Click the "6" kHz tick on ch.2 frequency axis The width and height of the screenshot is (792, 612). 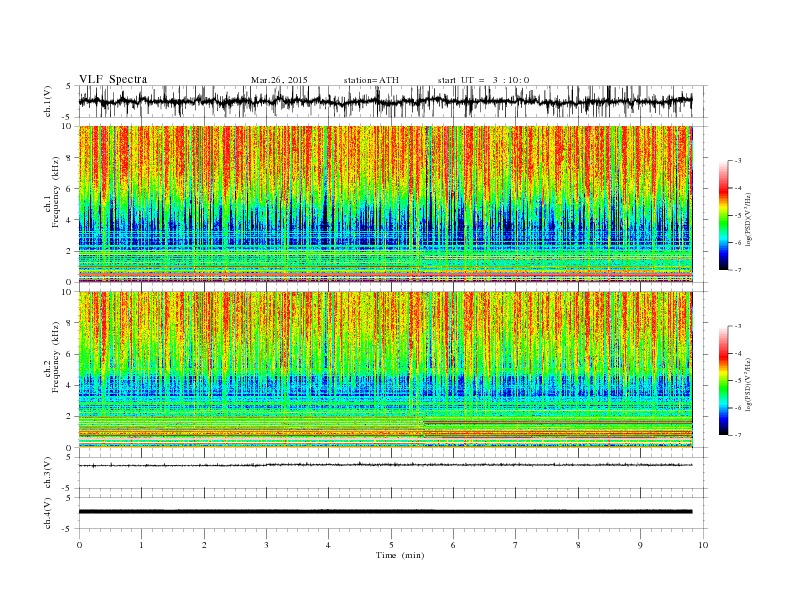[69, 354]
